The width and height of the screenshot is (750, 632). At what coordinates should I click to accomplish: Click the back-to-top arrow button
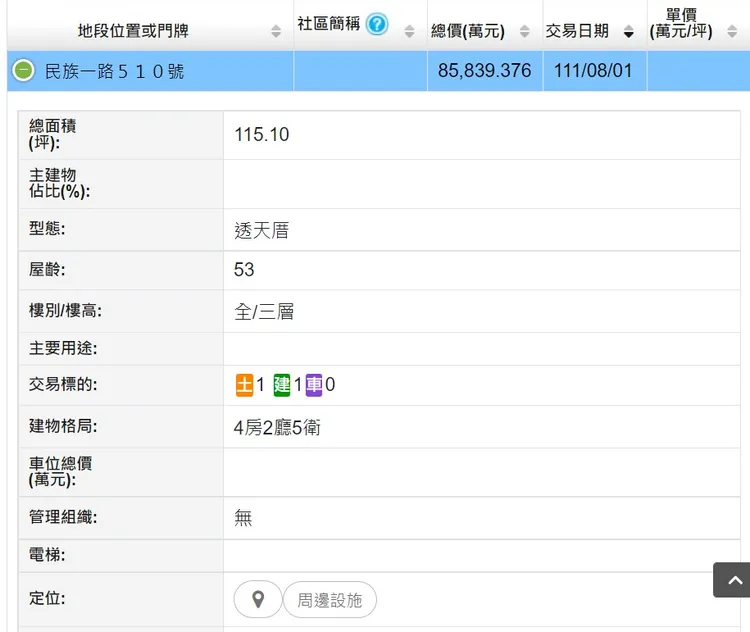click(732, 580)
